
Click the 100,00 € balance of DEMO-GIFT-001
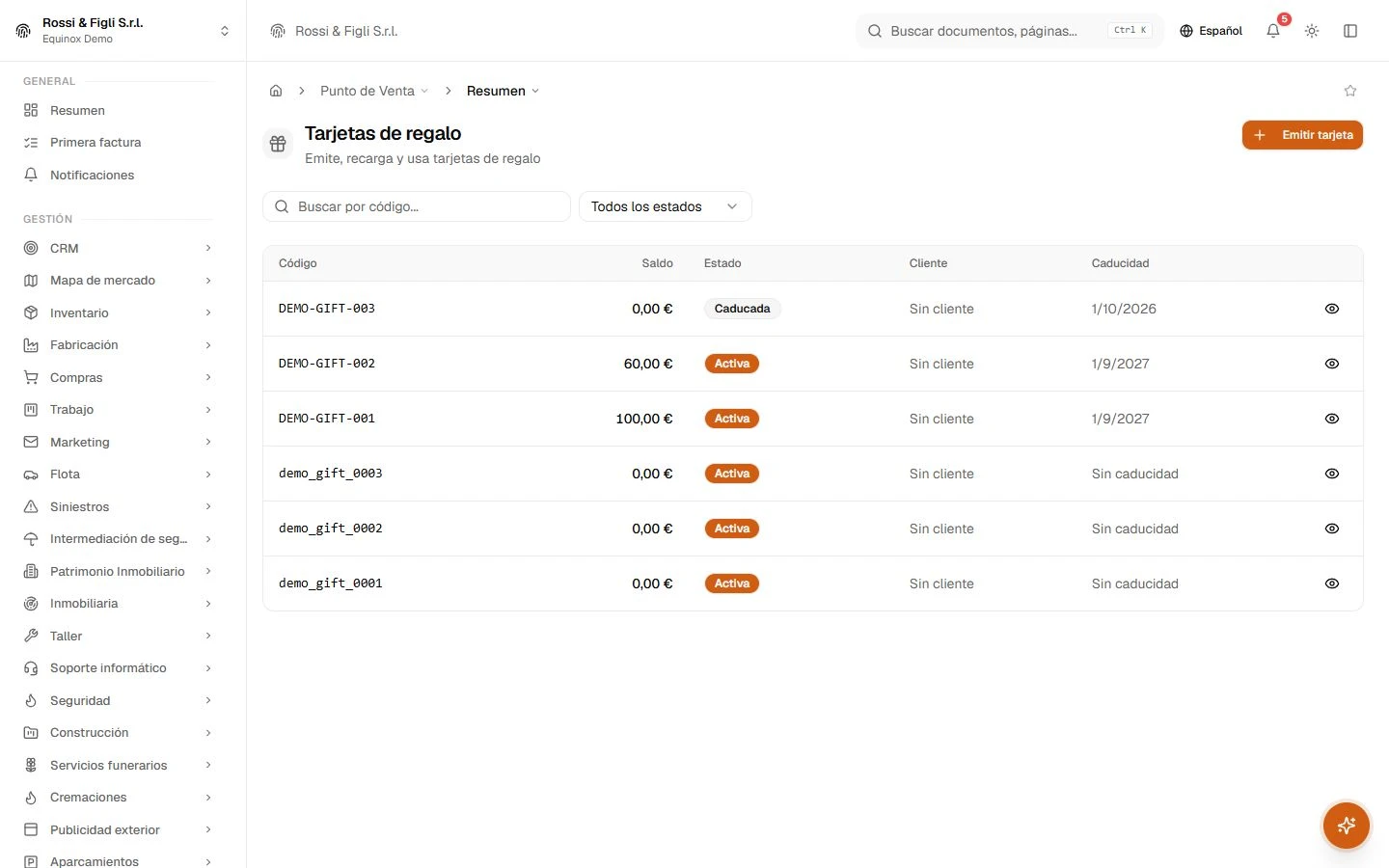644,419
